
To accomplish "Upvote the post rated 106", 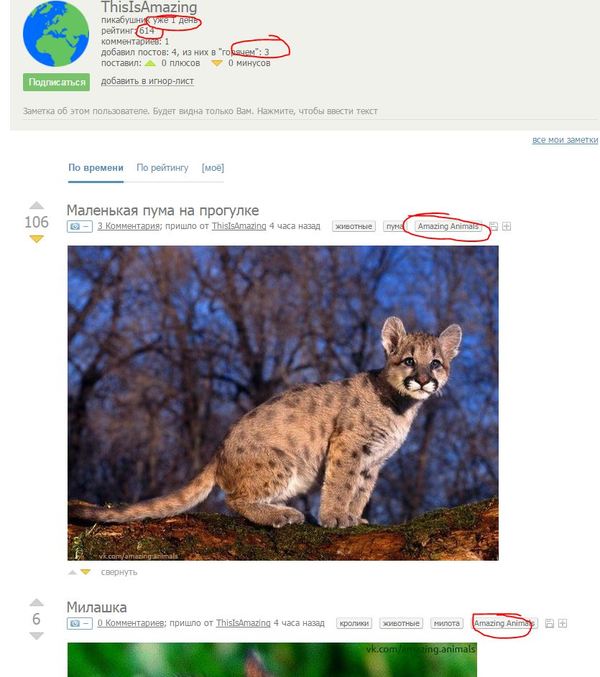I will point(37,206).
